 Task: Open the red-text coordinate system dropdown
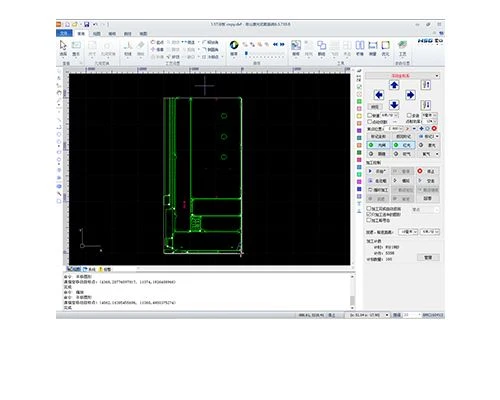tap(402, 76)
